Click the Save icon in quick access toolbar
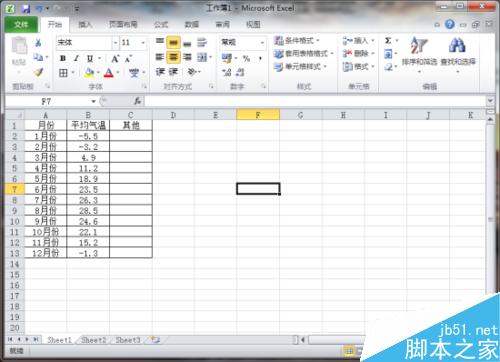 click(x=26, y=8)
